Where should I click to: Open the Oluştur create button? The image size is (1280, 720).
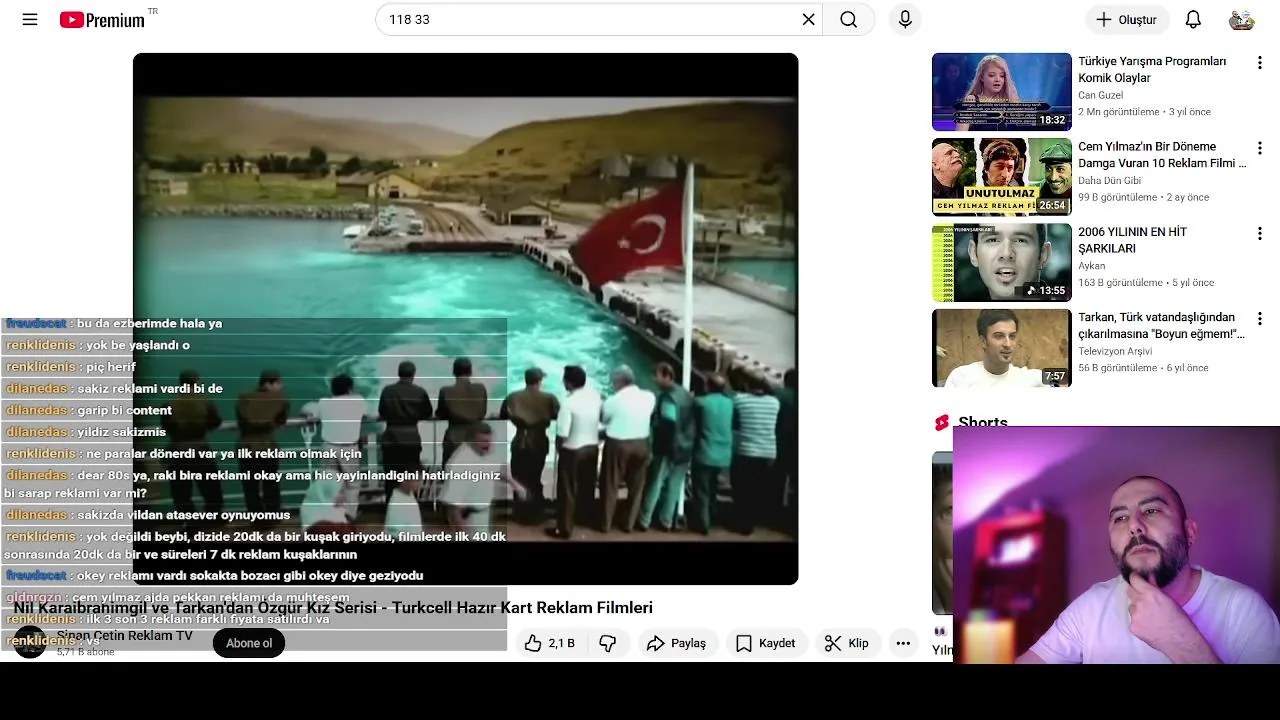click(1127, 20)
